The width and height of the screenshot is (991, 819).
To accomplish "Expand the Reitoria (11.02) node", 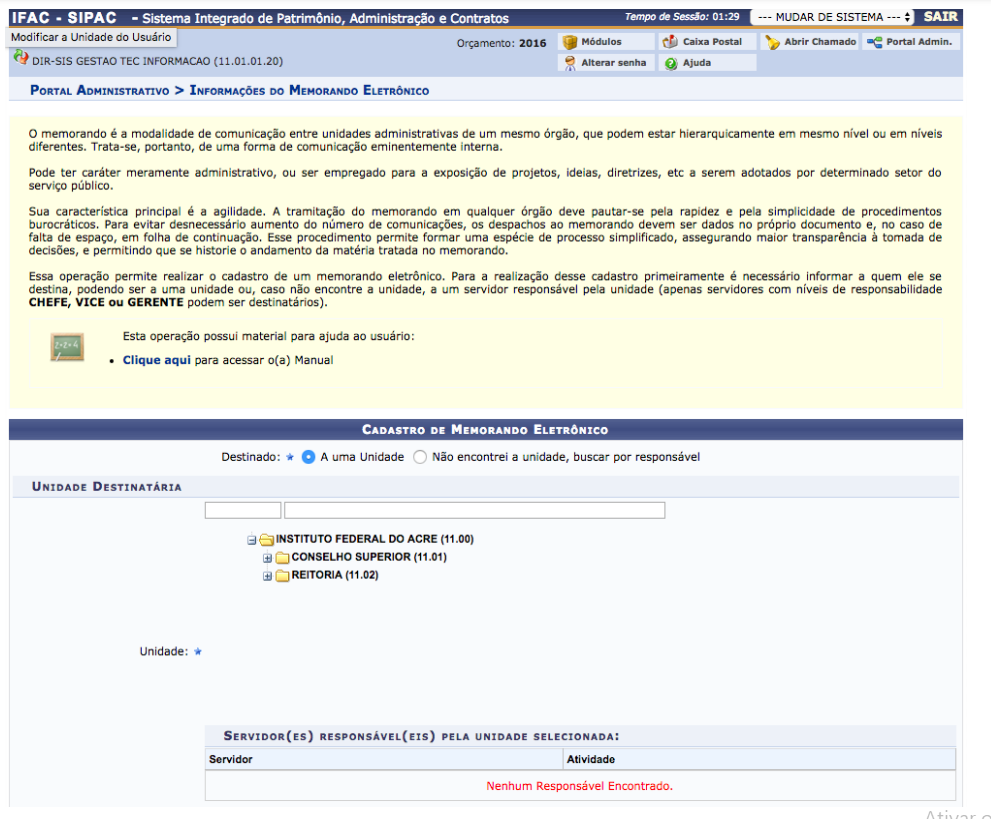I will click(267, 576).
